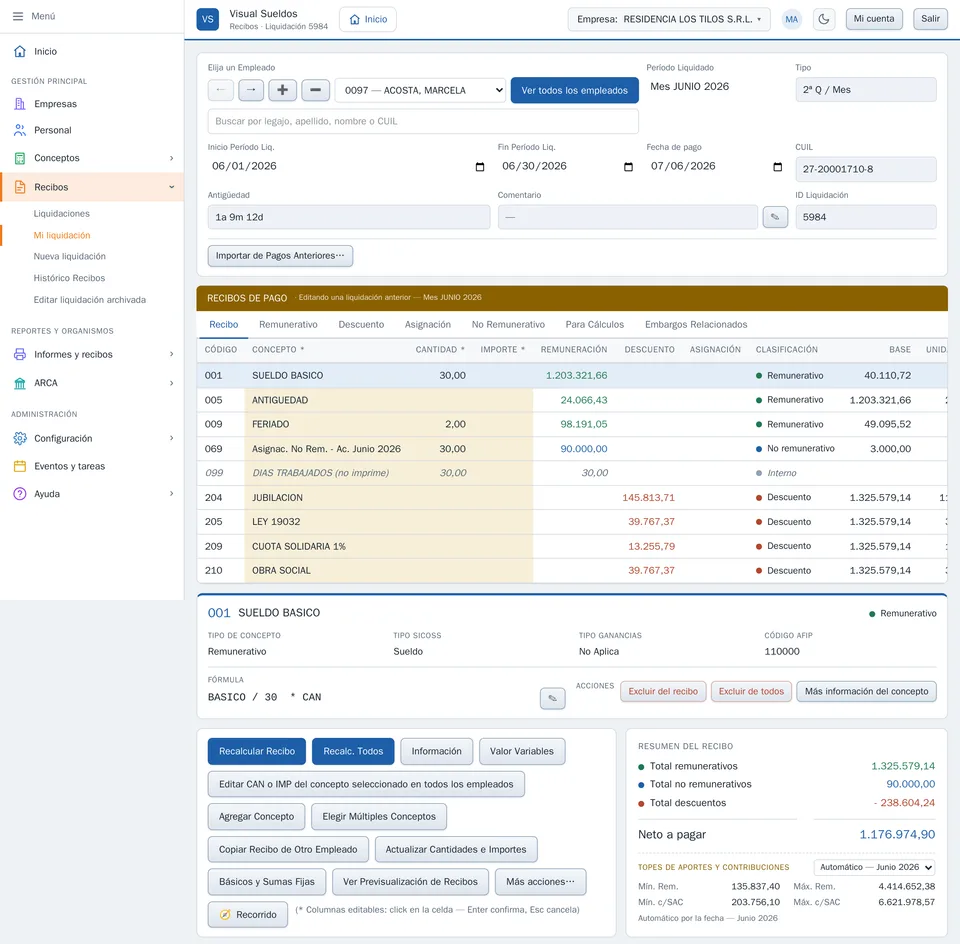
Task: Open calendar picker for Fin Período Liq.
Action: point(628,167)
